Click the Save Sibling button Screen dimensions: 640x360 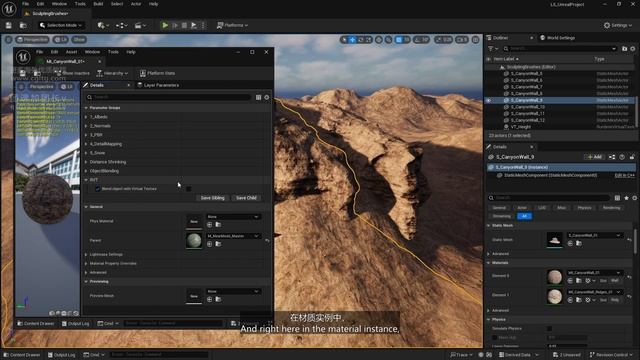click(213, 198)
